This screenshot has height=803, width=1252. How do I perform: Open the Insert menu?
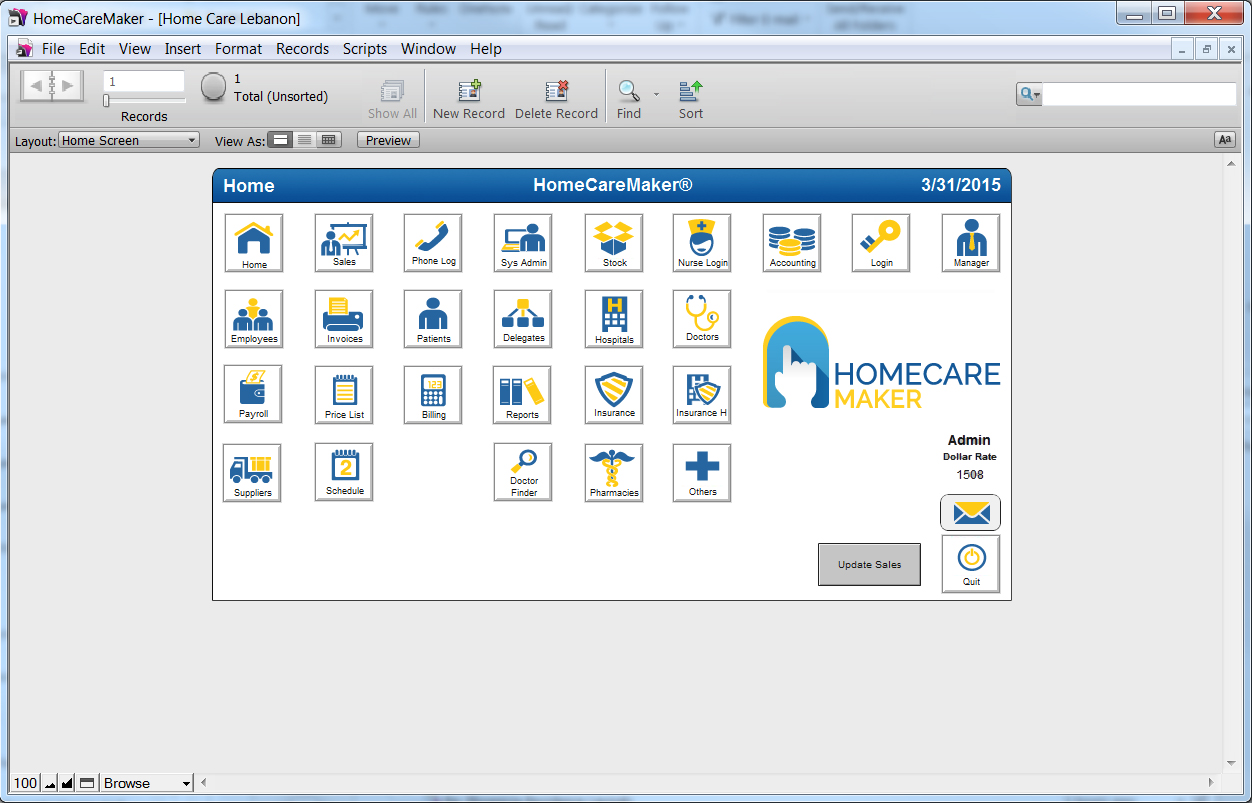(x=183, y=49)
